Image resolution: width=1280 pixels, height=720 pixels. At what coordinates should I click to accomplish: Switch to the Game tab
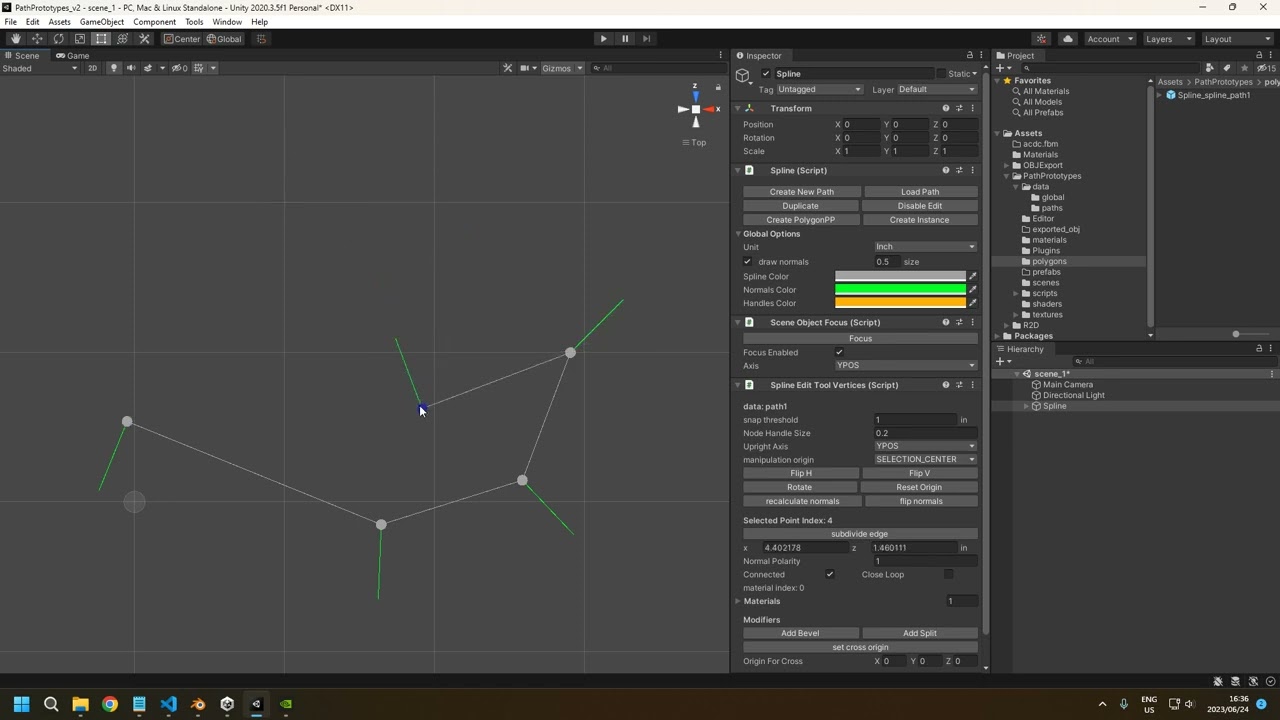click(72, 56)
